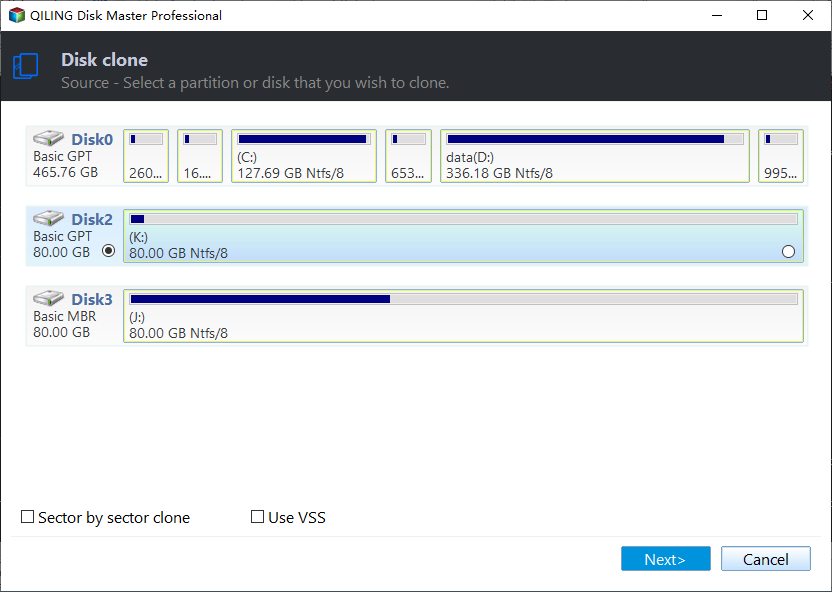Minimize the QILING Disk Master window
Image resolution: width=832 pixels, height=592 pixels.
[717, 15]
